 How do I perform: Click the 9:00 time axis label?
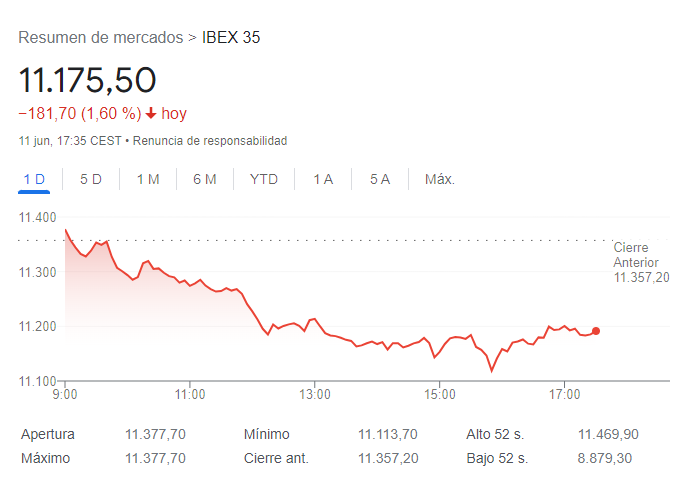click(65, 395)
